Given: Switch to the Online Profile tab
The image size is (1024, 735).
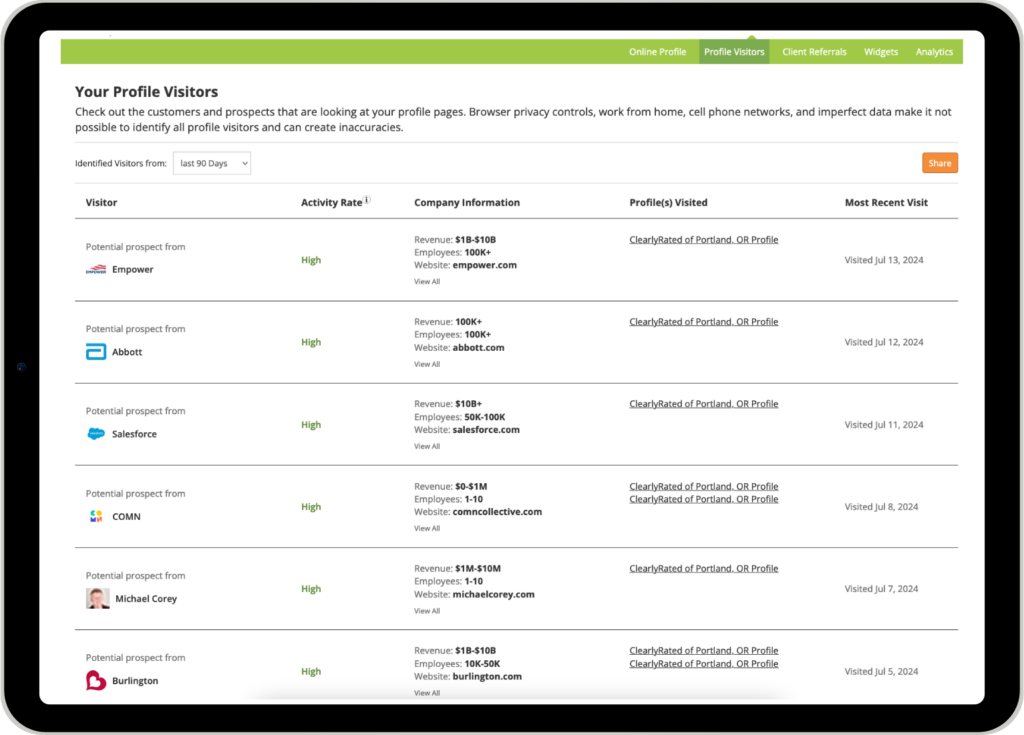Looking at the screenshot, I should point(658,52).
